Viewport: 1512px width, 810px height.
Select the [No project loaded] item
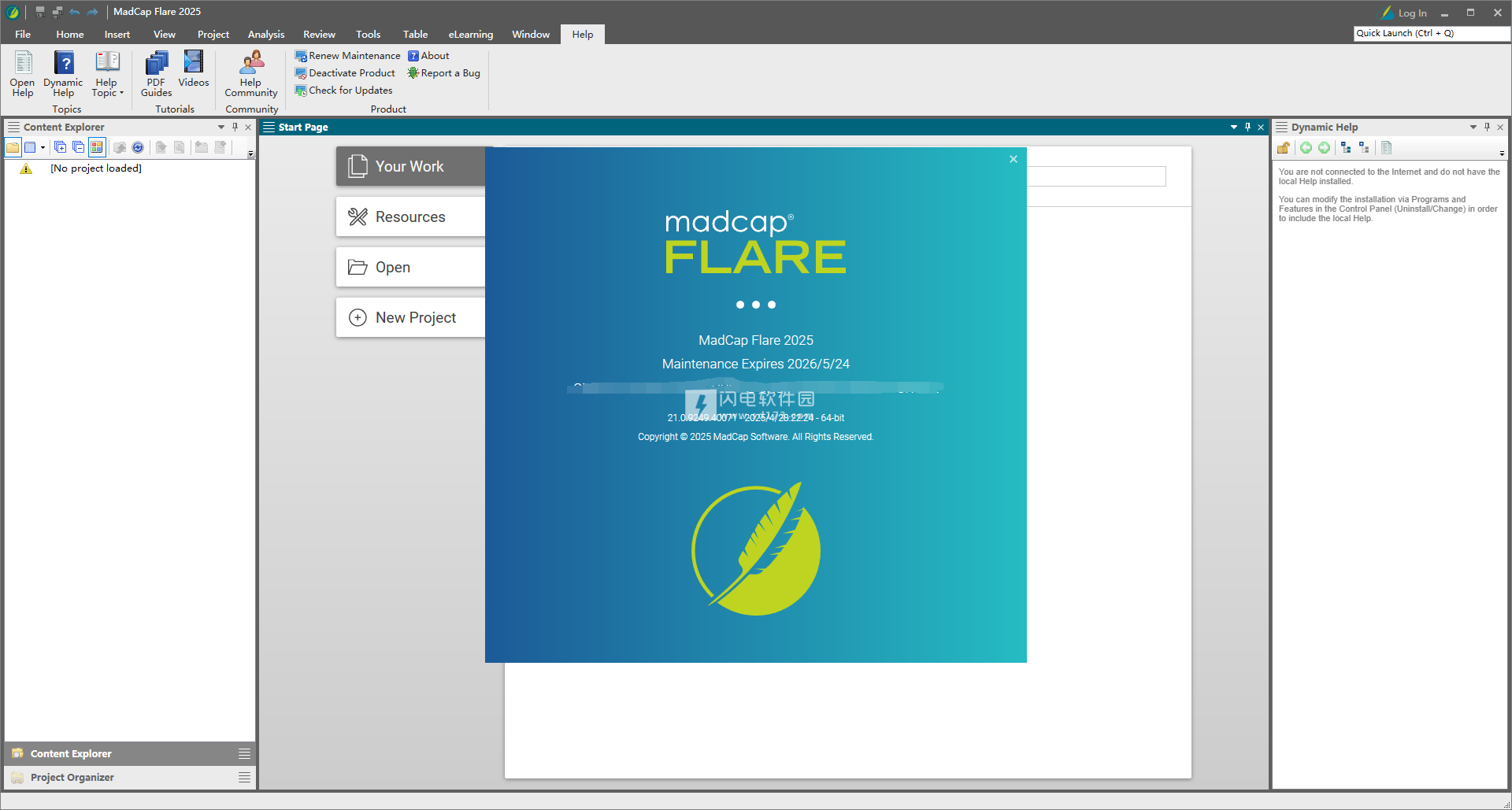coord(96,168)
